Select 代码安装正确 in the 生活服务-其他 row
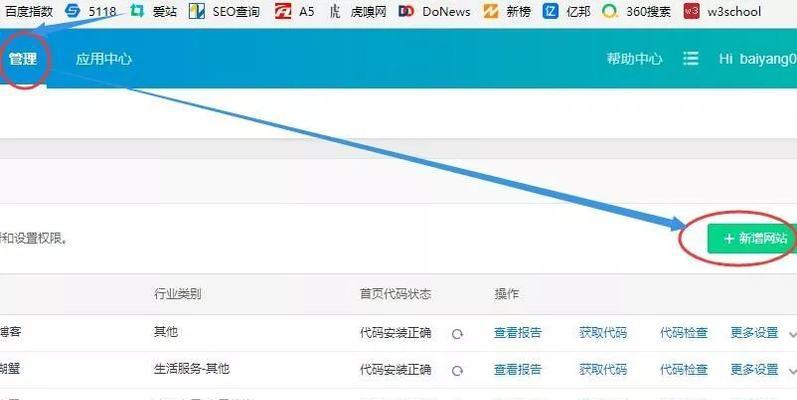This screenshot has height=400, width=797. [x=395, y=370]
